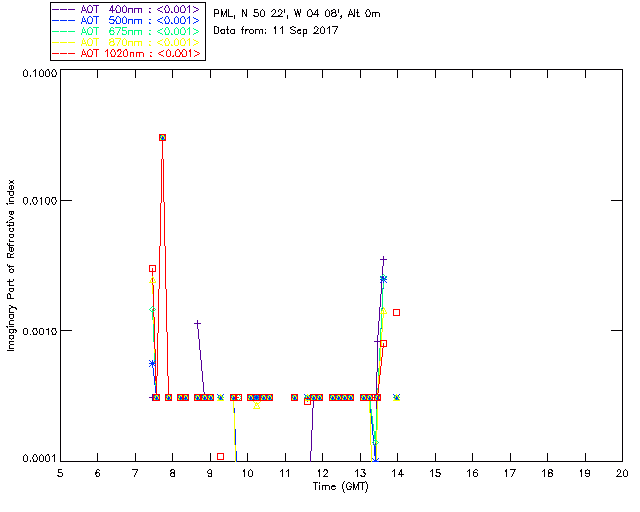Click the x-axis tick label 14
This screenshot has height=512, width=640.
398,473
